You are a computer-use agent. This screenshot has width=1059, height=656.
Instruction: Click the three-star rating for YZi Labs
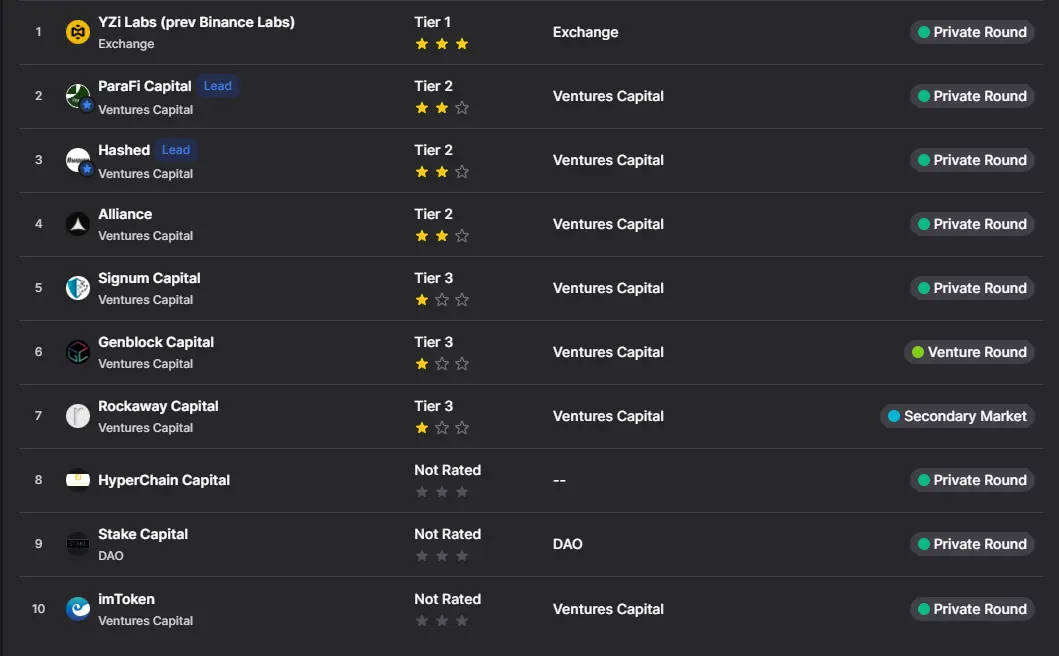pyautogui.click(x=441, y=44)
